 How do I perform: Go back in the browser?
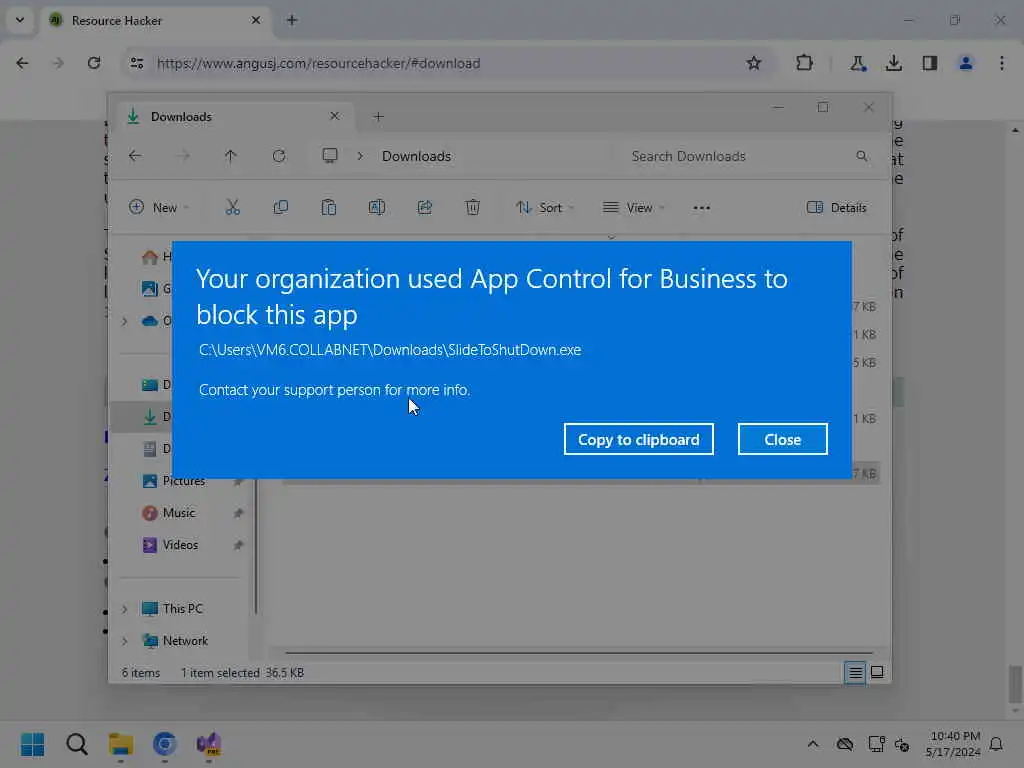[x=22, y=63]
